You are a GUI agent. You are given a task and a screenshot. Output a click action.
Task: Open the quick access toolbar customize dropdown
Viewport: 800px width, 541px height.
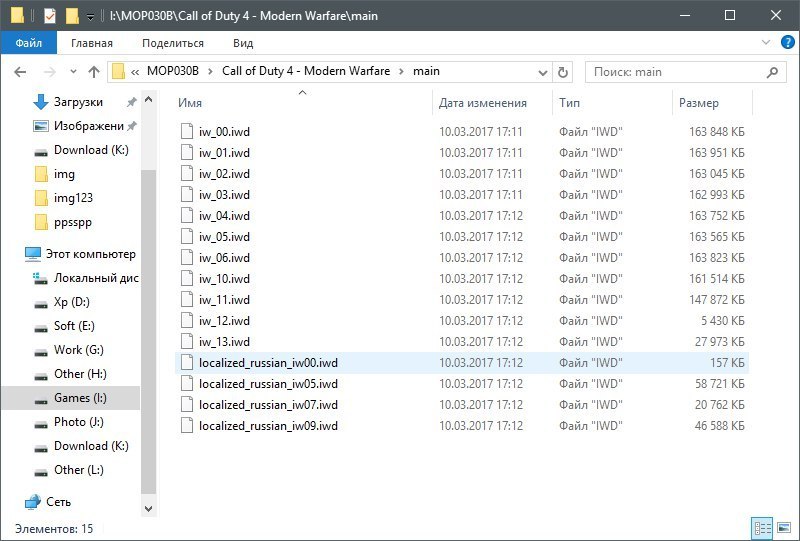click(x=91, y=16)
